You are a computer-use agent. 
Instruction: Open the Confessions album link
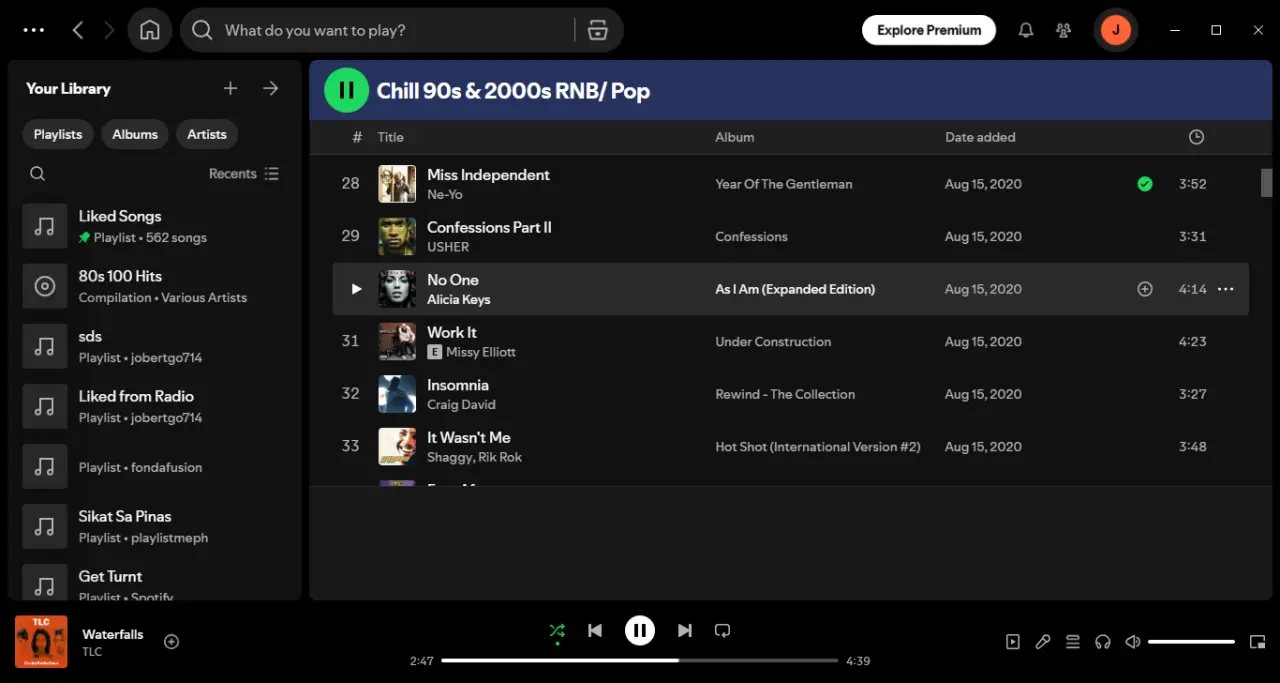(x=751, y=237)
